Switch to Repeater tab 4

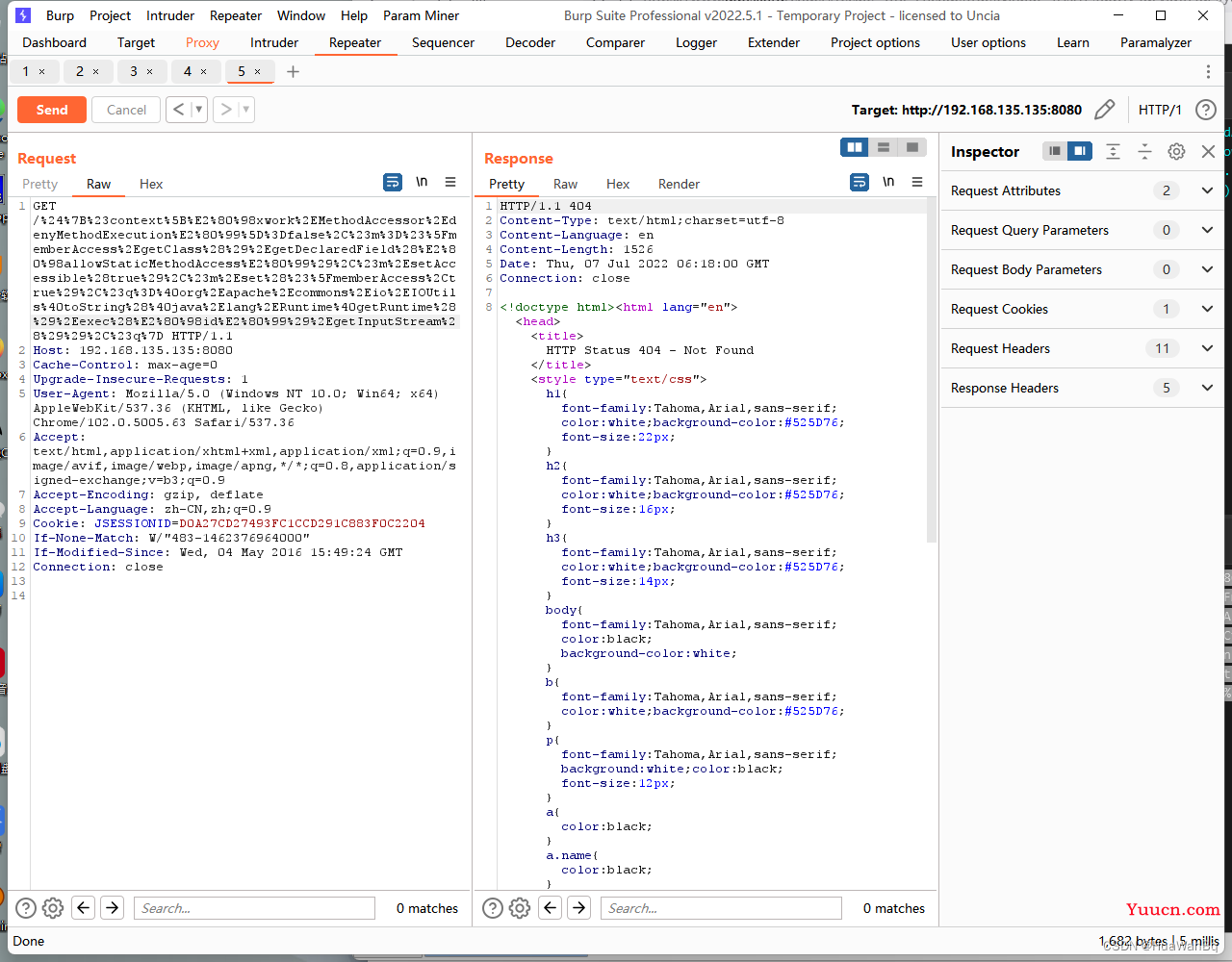188,71
